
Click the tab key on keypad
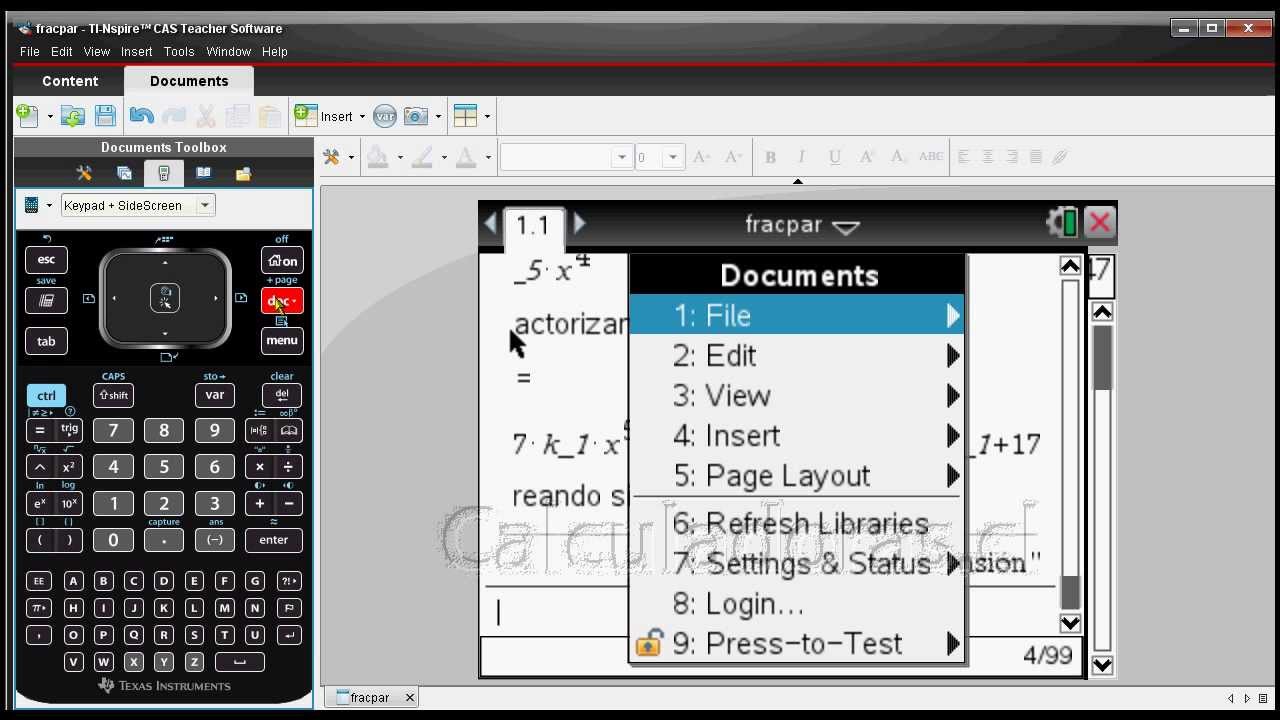(46, 341)
